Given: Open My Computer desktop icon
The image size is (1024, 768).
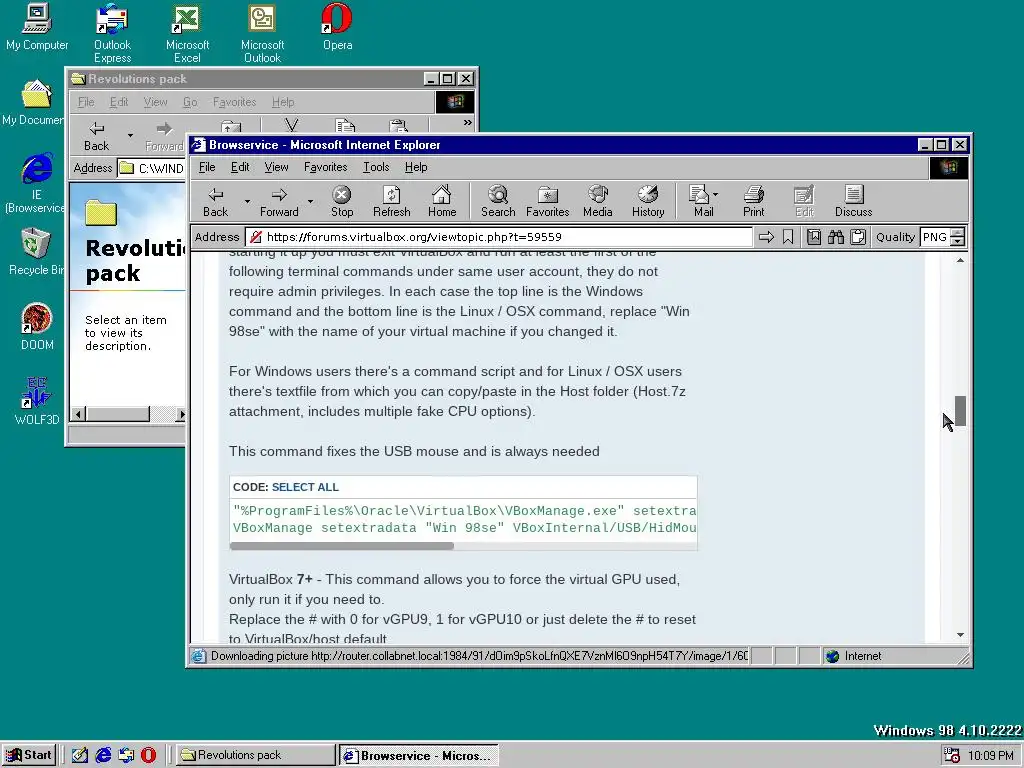Looking at the screenshot, I should (37, 27).
